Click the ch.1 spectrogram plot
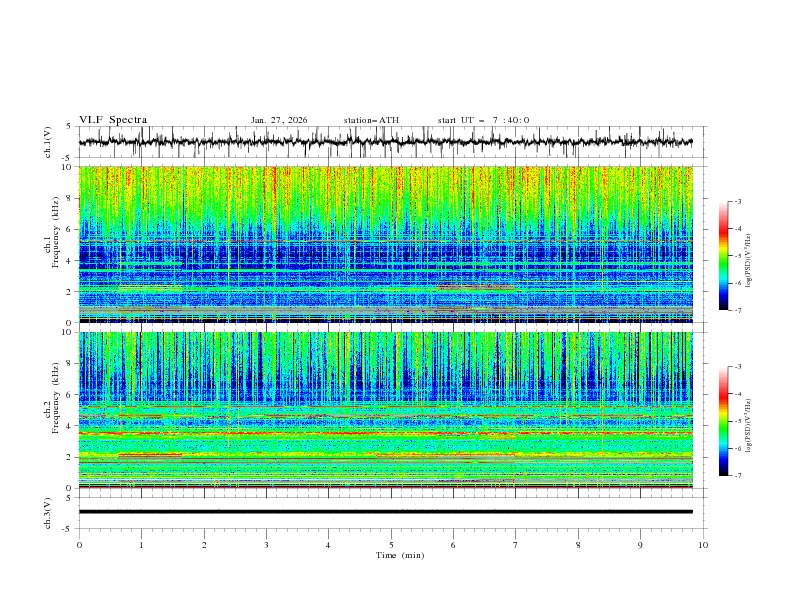Image resolution: width=792 pixels, height=612 pixels. (x=385, y=244)
